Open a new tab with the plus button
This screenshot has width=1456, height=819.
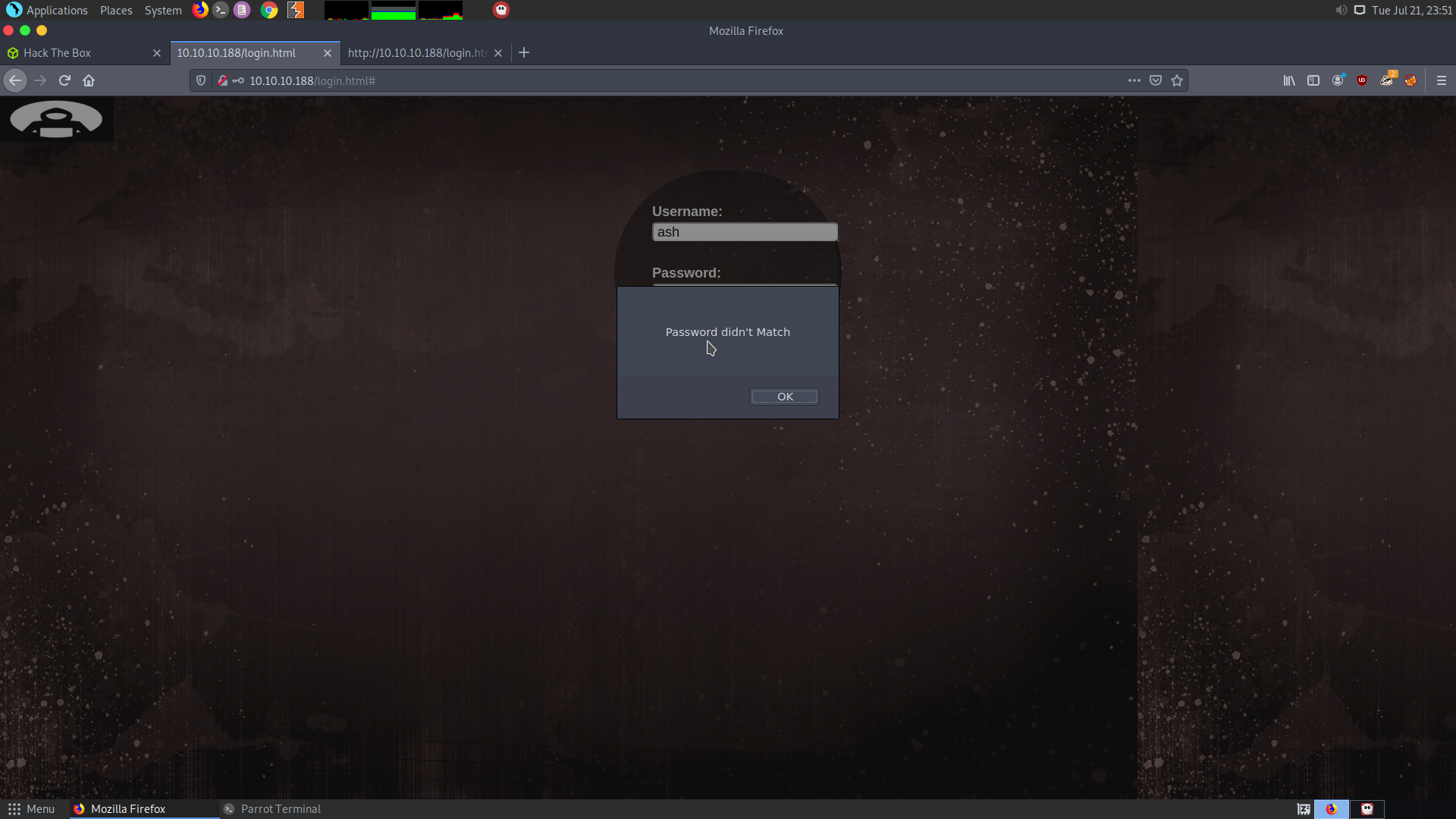coord(524,53)
